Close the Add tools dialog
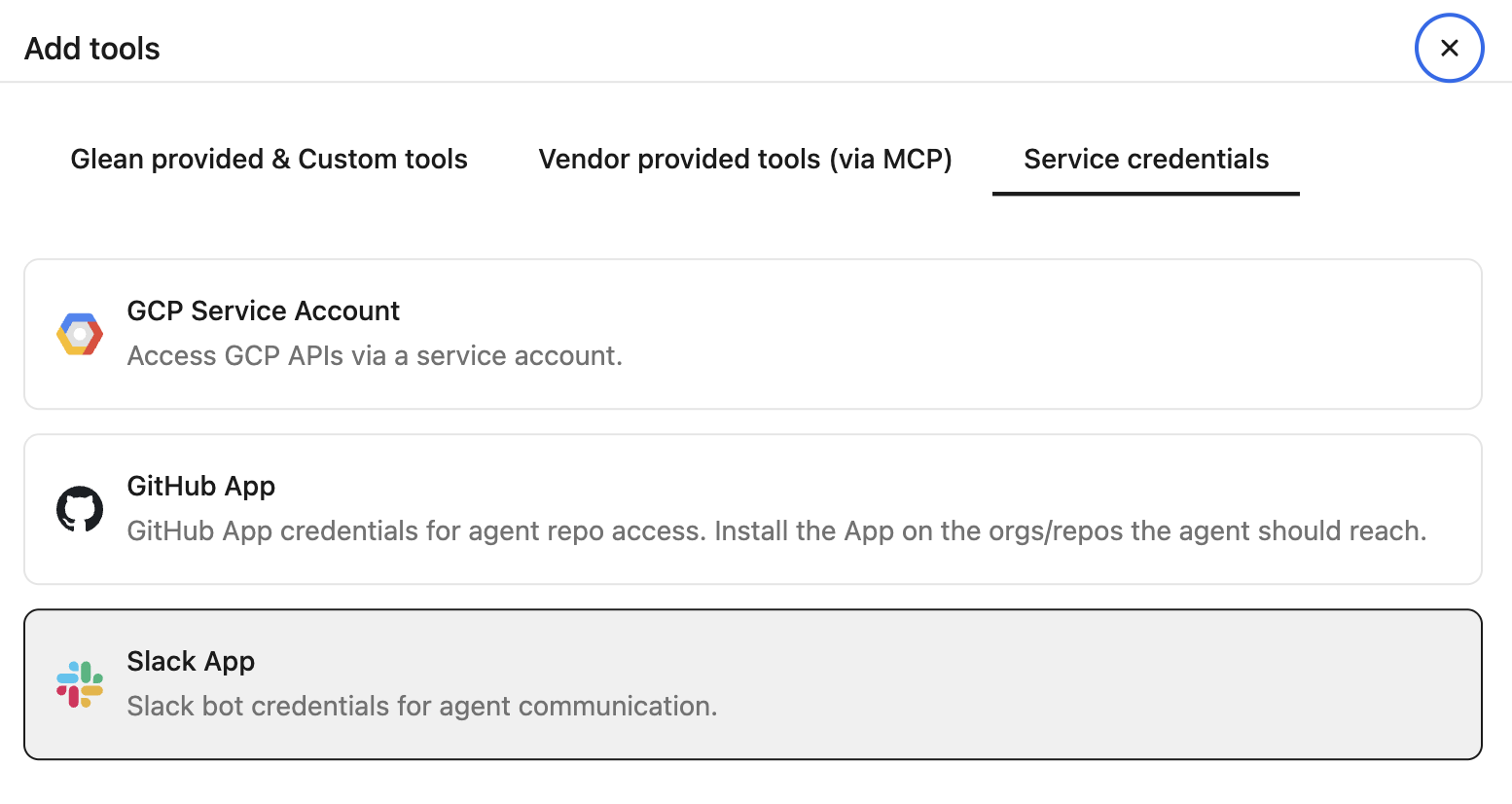 click(x=1449, y=48)
